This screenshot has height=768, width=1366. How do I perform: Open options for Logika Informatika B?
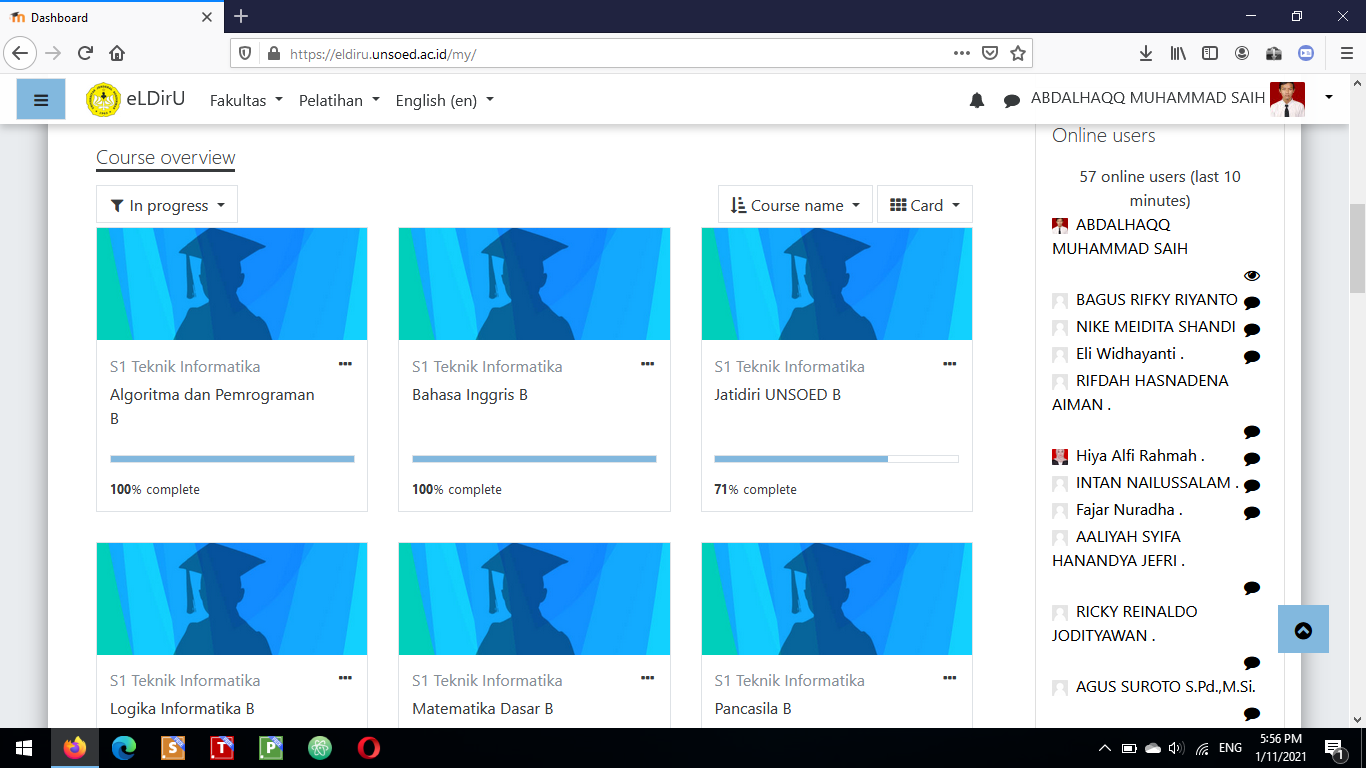(x=345, y=678)
